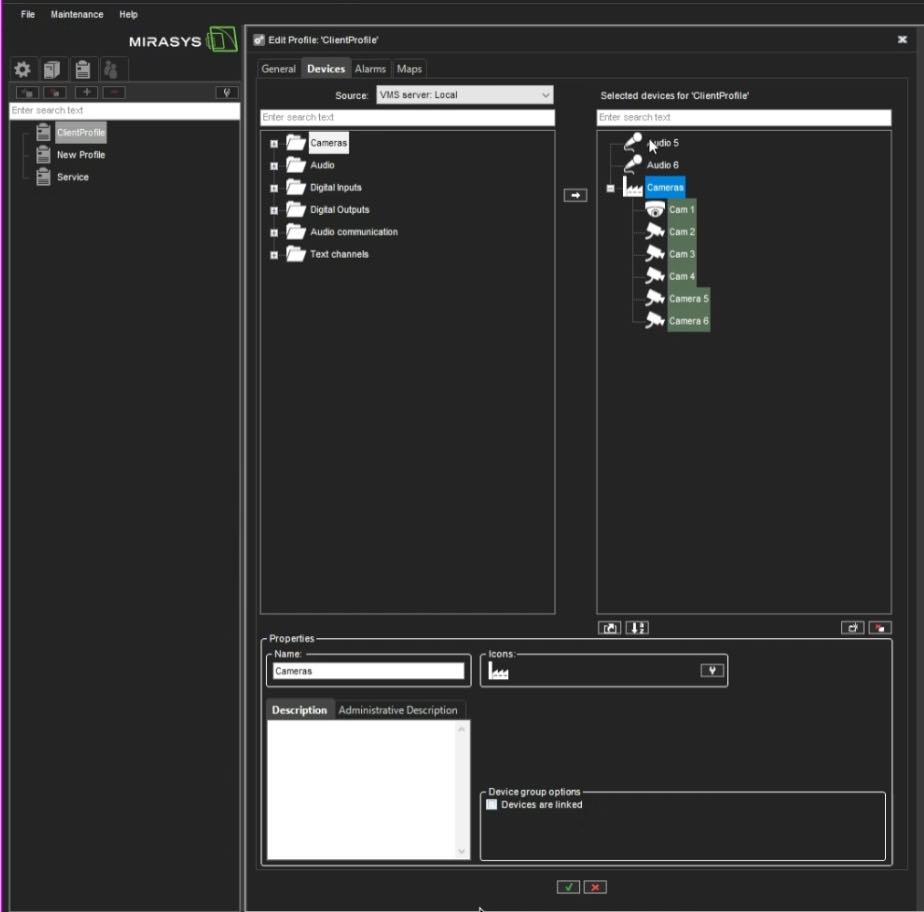Screen dimensions: 924x912
Task: Open the Maintenance menu
Action: coord(77,15)
